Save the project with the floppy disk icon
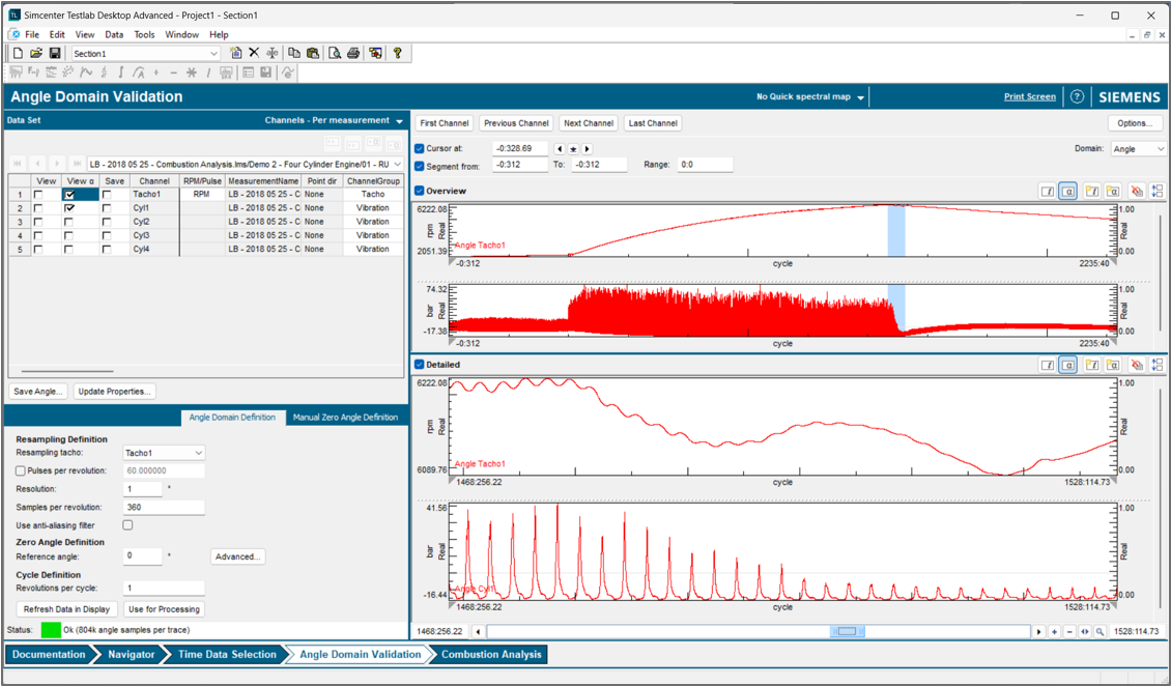 click(x=55, y=53)
